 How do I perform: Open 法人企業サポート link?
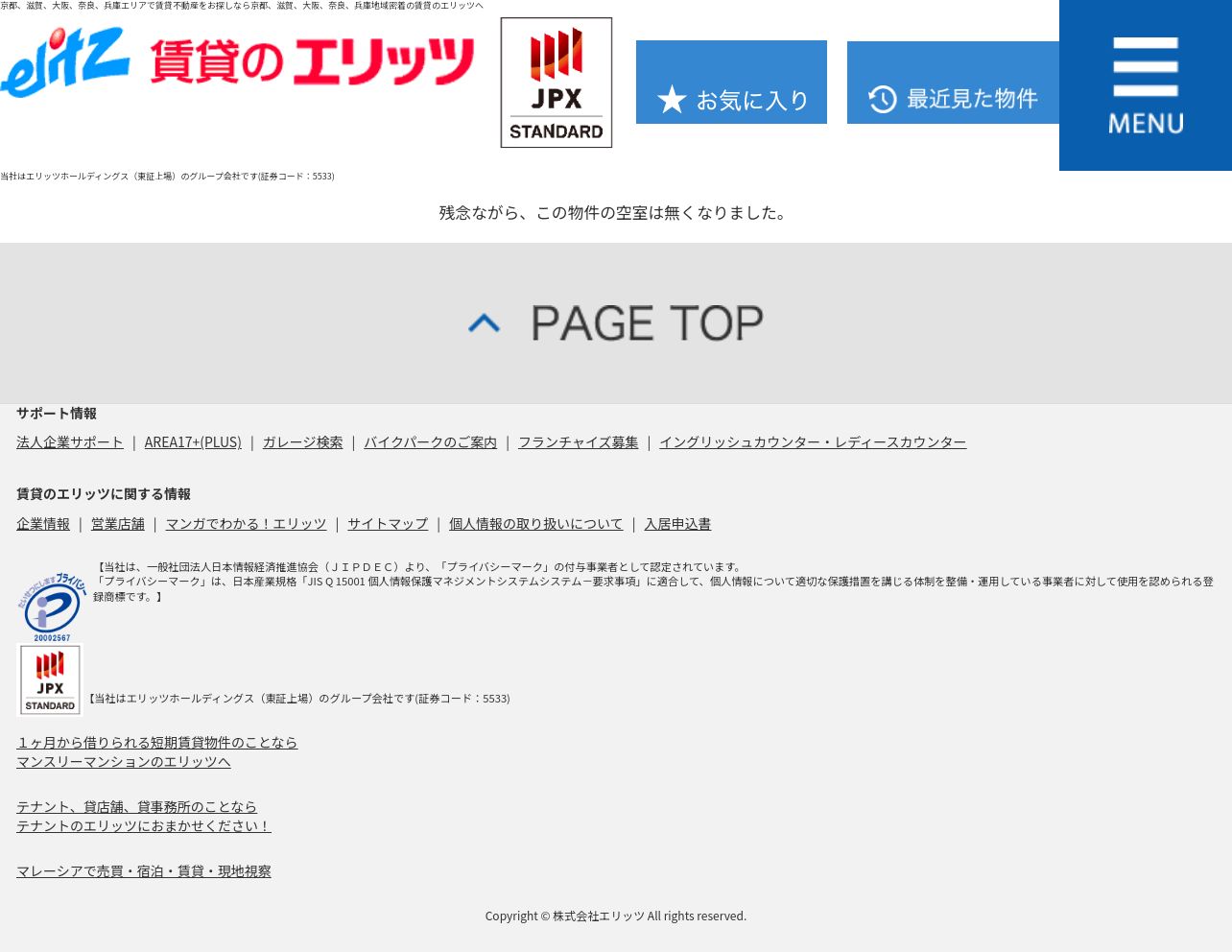tap(70, 441)
